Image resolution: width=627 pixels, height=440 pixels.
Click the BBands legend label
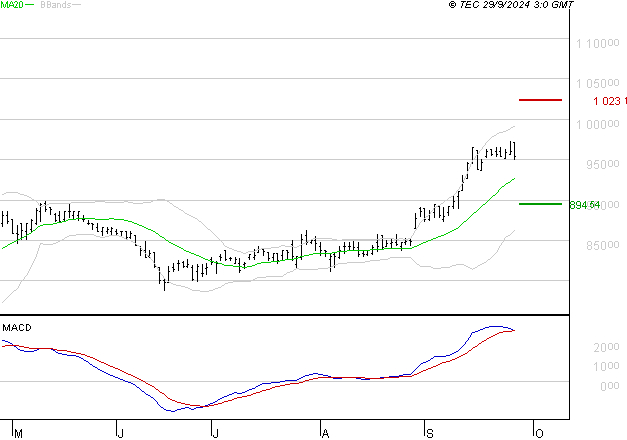(56, 5)
